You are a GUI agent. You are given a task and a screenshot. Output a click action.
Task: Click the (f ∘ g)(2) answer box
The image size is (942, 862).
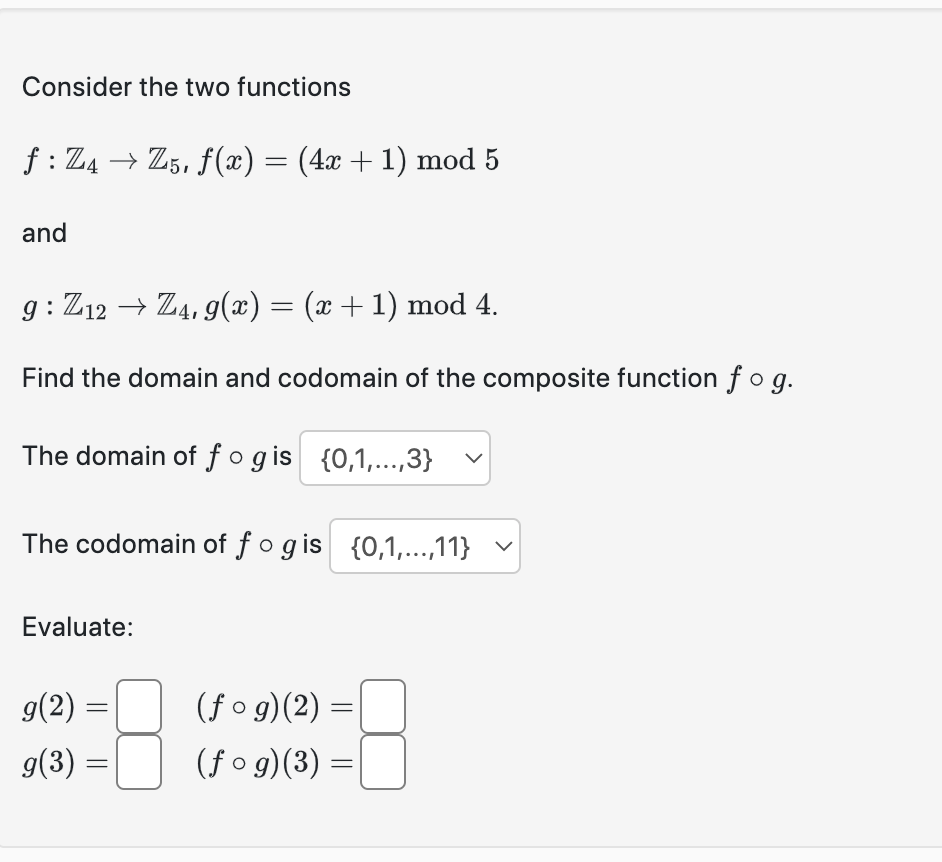click(383, 707)
